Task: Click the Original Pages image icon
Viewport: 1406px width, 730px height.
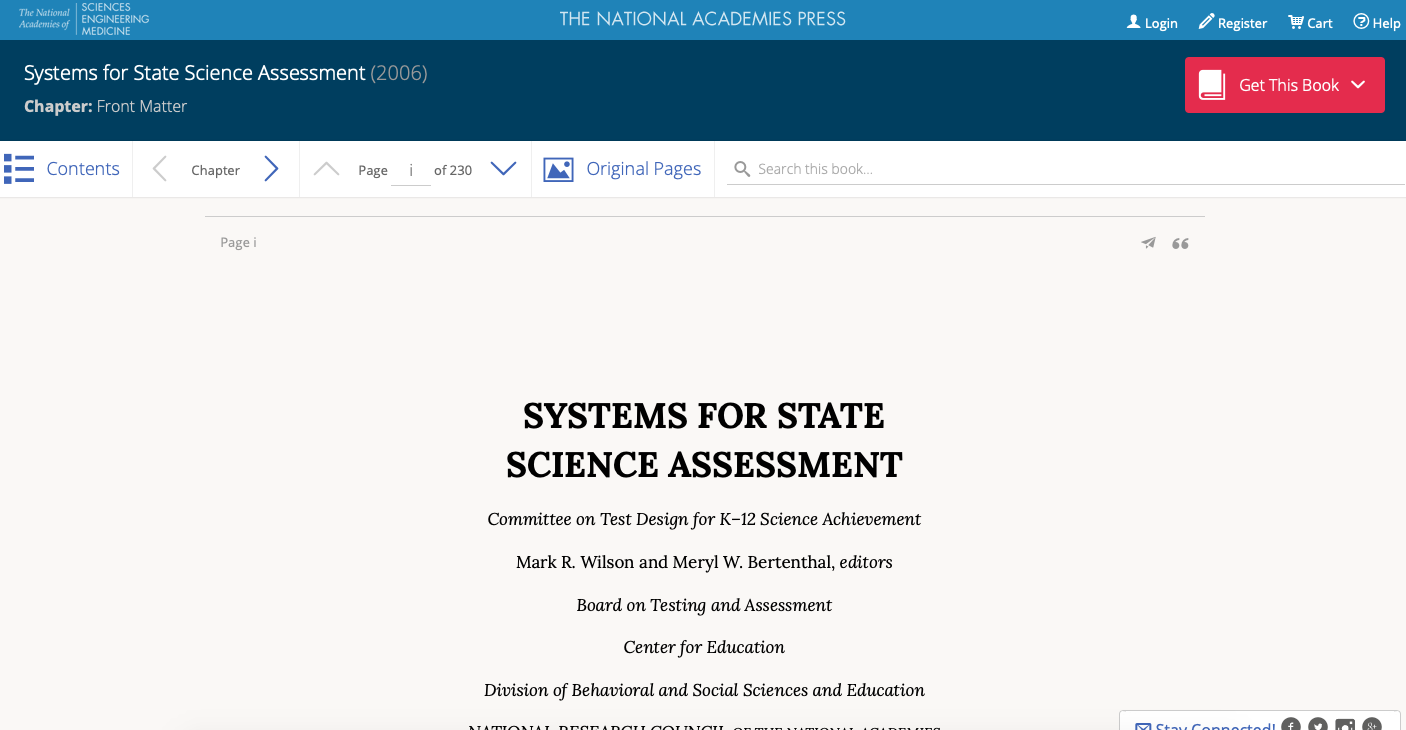Action: 558,169
